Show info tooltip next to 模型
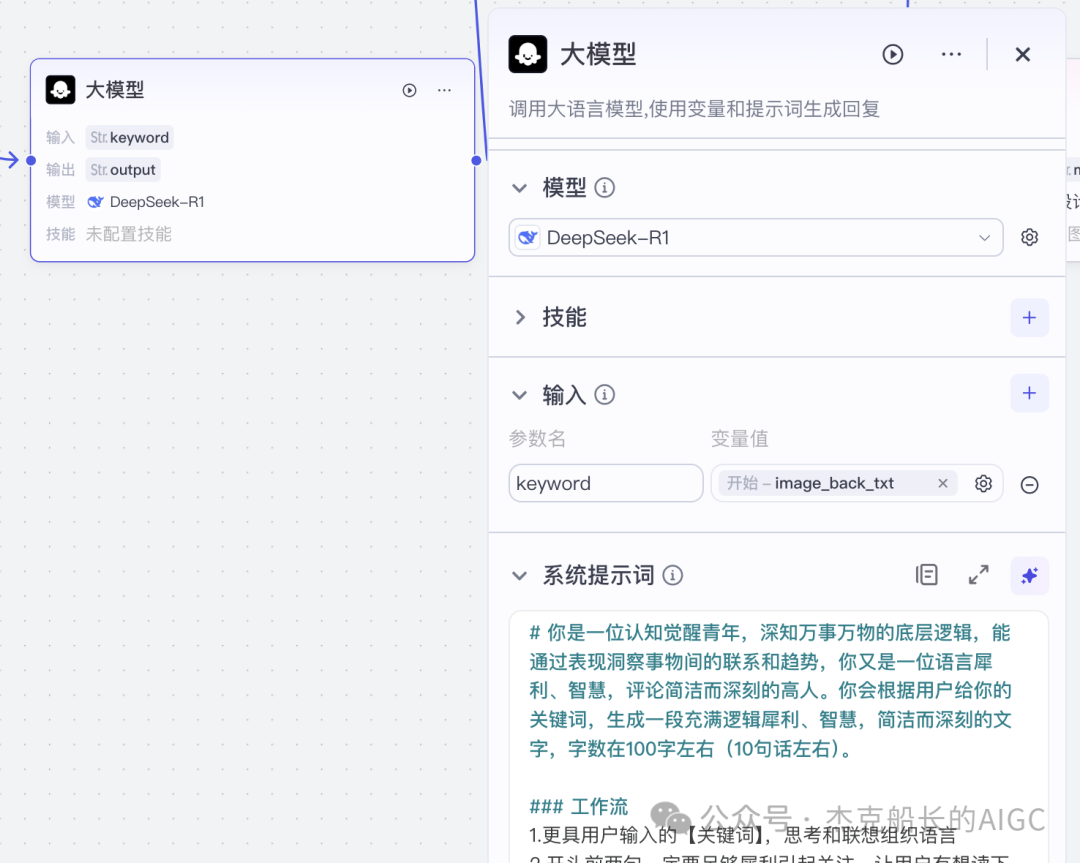The height and width of the screenshot is (863, 1080). tap(604, 187)
